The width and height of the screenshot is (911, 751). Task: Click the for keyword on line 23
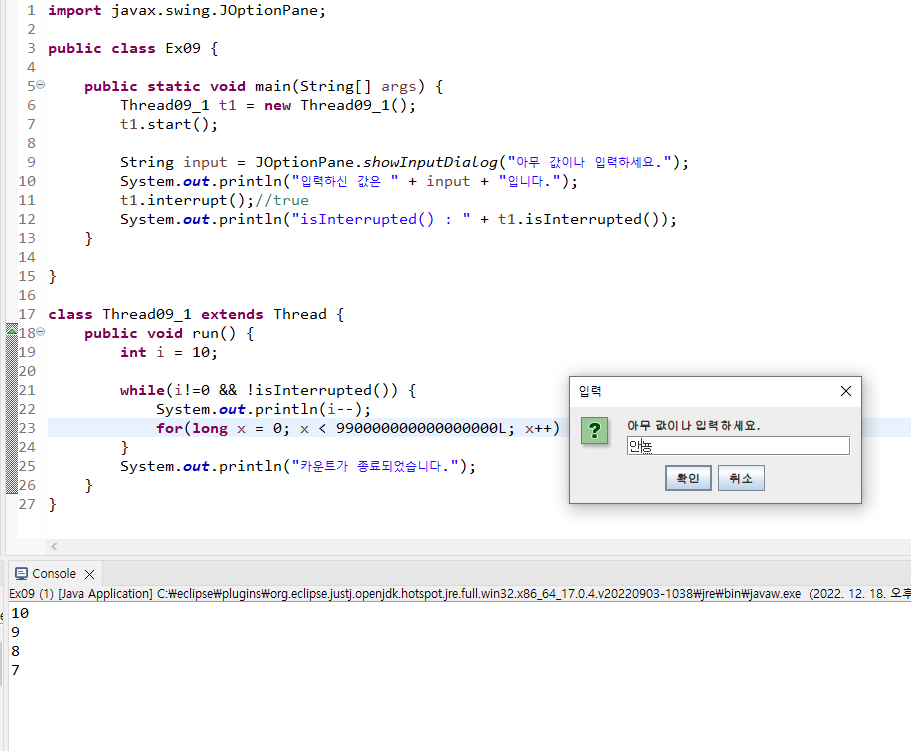tap(169, 428)
